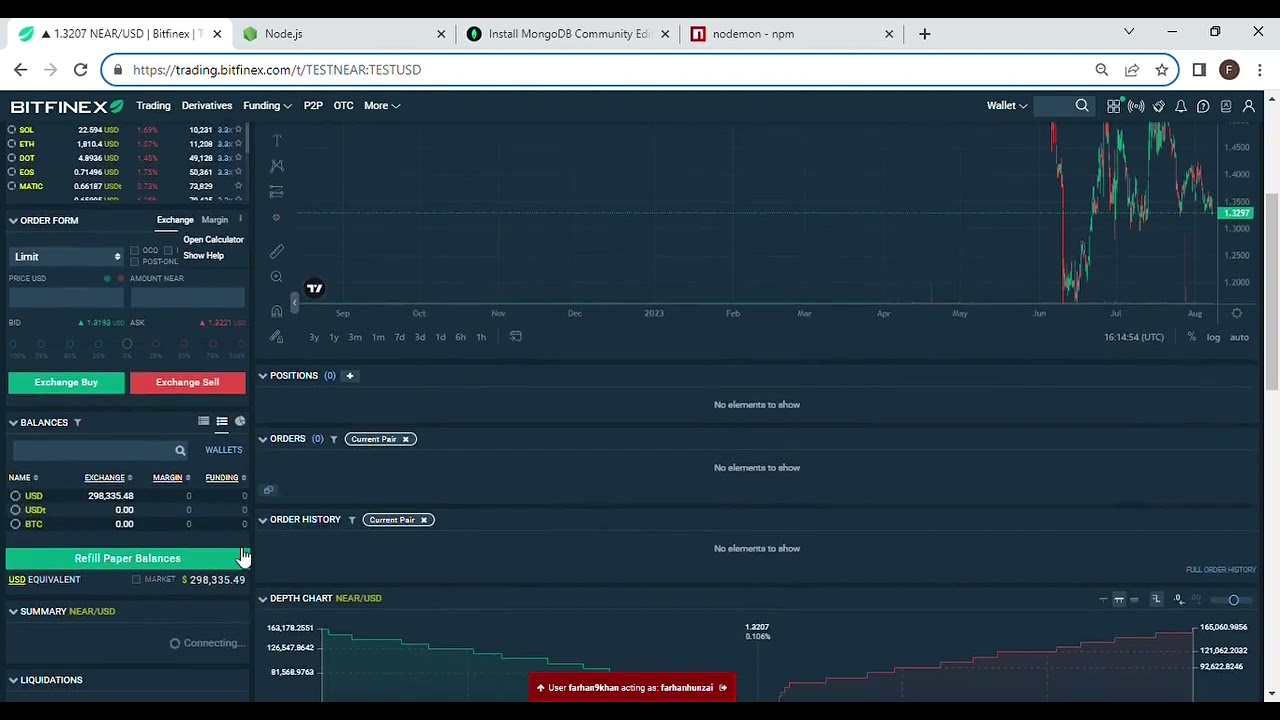Screen dimensions: 1280x720
Task: Enable the POST-ONLY checkbox
Action: click(134, 262)
